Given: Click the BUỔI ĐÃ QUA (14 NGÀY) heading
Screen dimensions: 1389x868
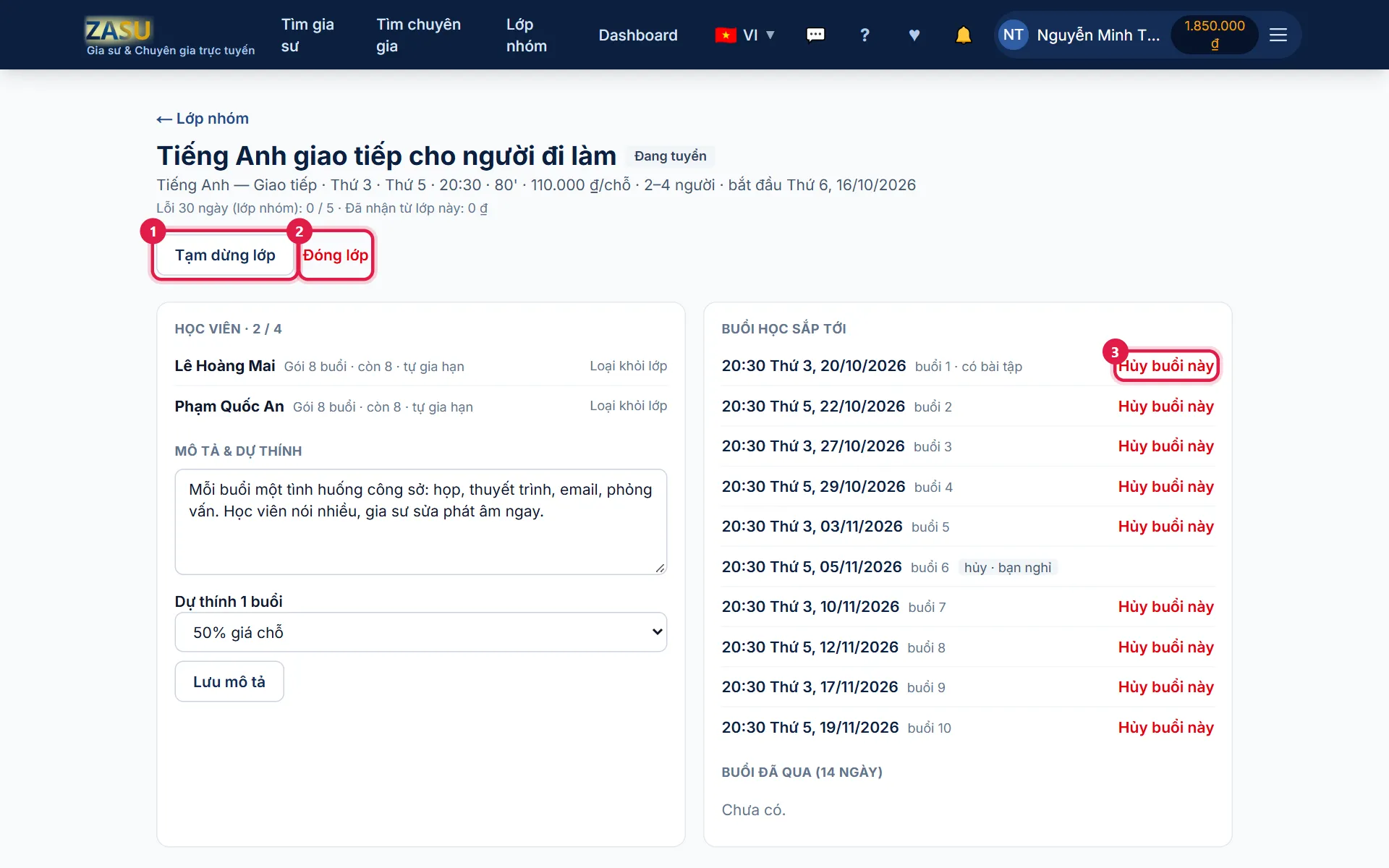Looking at the screenshot, I should (802, 773).
